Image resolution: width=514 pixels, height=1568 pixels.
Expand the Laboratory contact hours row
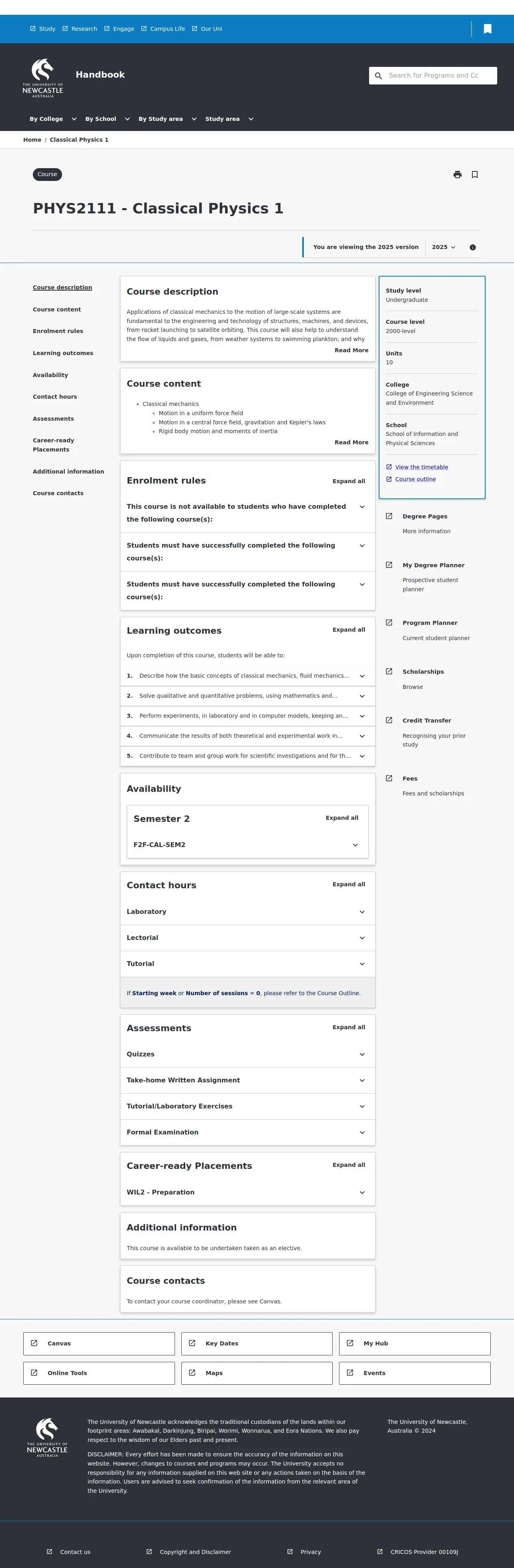pyautogui.click(x=362, y=912)
